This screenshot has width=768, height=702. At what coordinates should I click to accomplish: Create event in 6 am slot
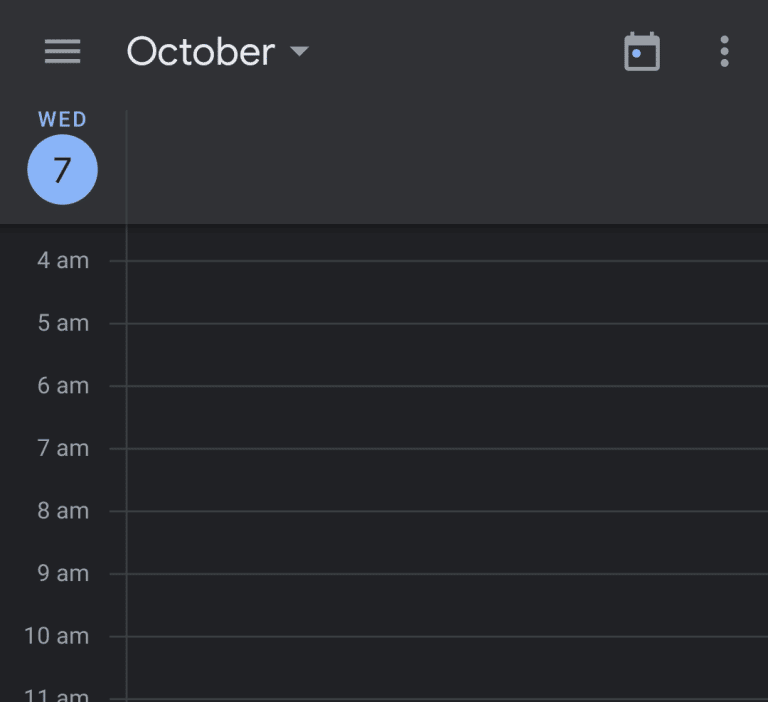coord(446,417)
